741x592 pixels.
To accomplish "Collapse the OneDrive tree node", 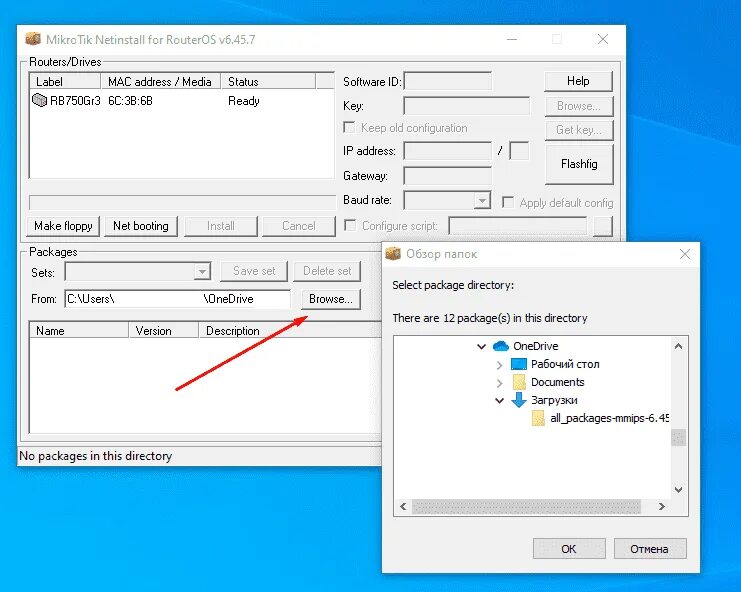I will coord(482,347).
